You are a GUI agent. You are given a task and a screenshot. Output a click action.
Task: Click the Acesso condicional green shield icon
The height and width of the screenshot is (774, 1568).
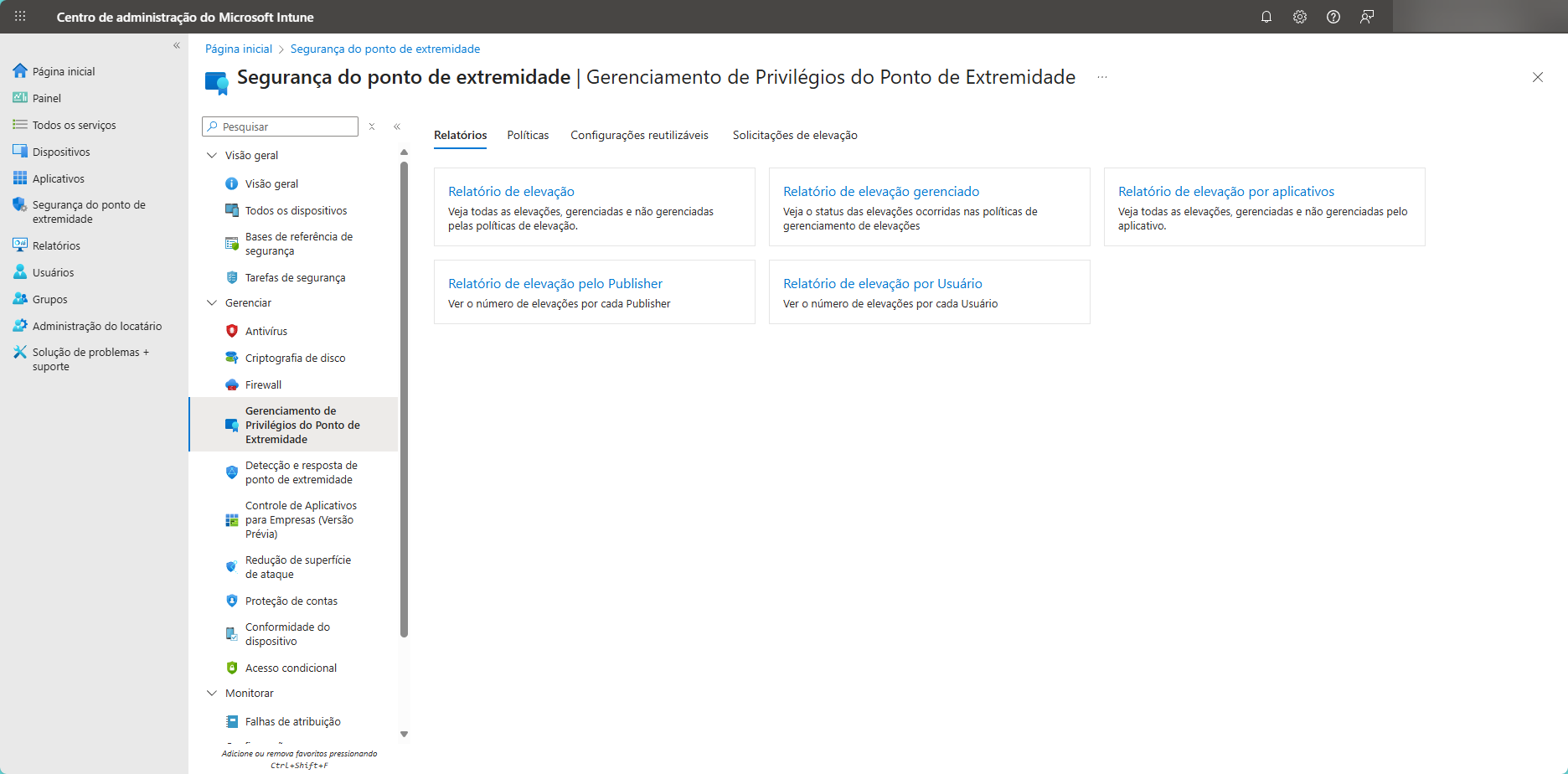(232, 668)
